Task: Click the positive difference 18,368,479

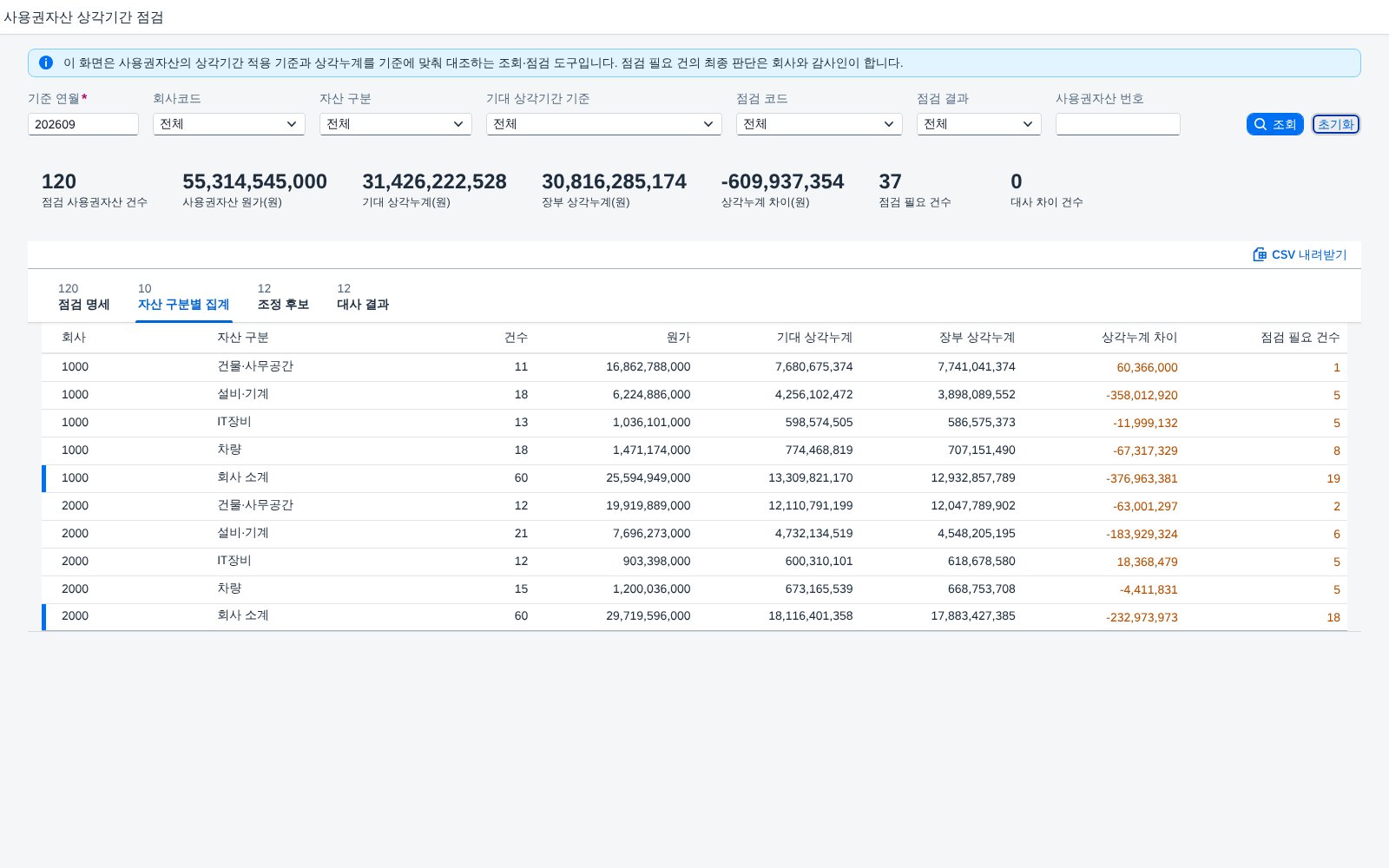Action: click(1147, 562)
